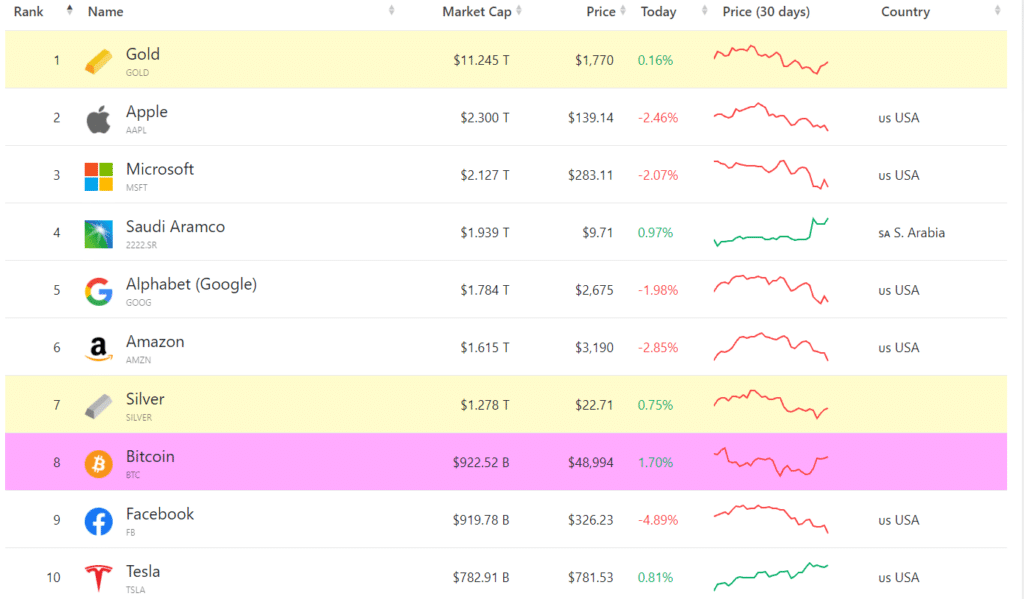Click Silver's 0.75% daily change

pyautogui.click(x=655, y=405)
